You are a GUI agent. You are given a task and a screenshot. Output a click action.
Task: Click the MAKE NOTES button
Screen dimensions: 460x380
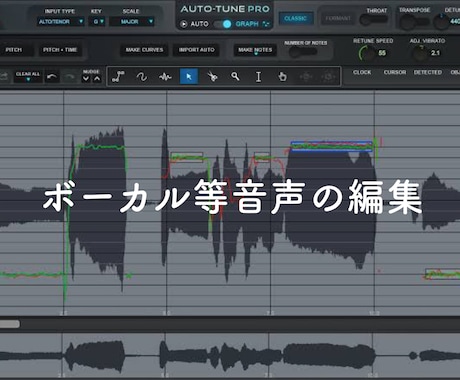[255, 50]
